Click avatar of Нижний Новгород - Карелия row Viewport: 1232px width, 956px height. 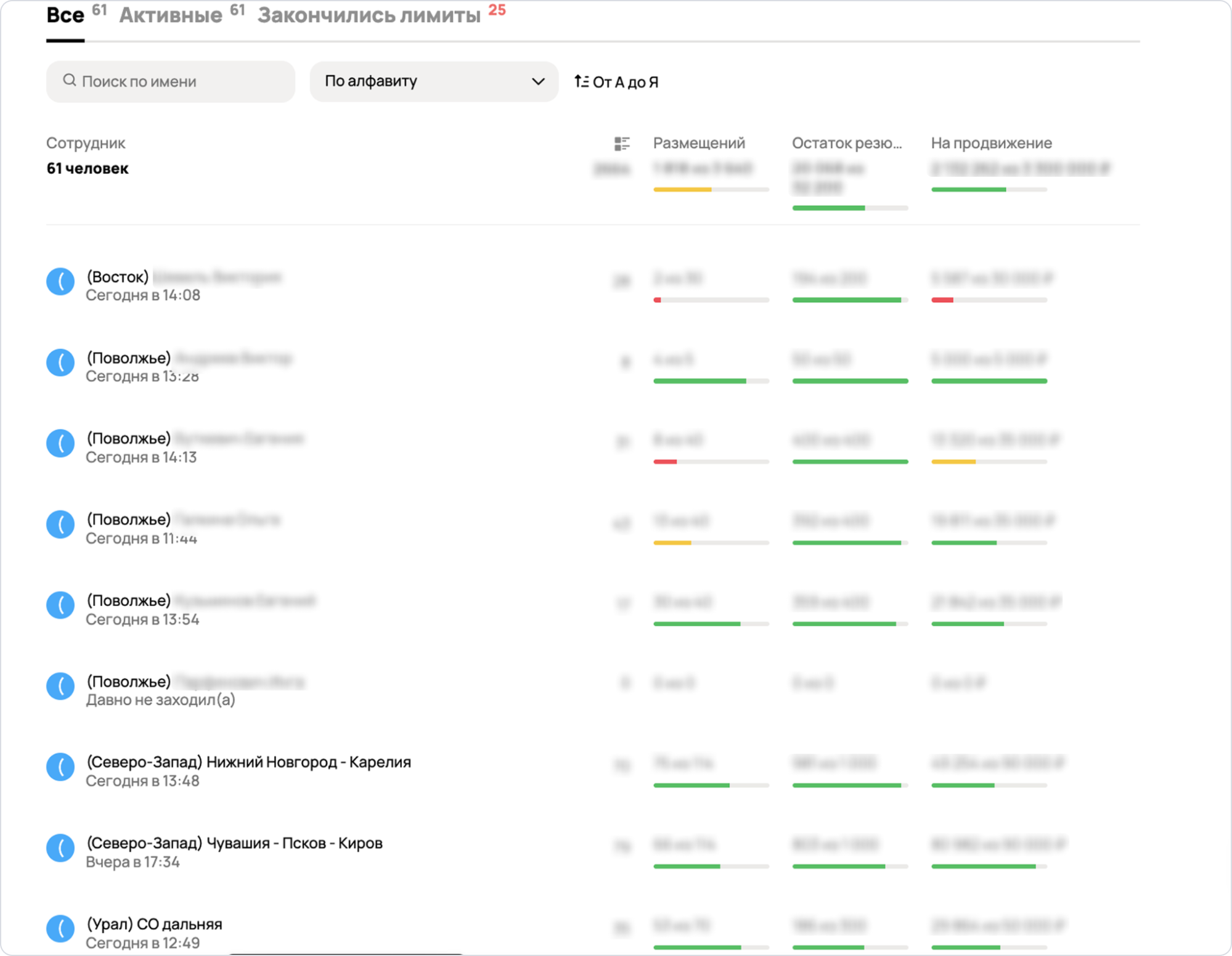(60, 767)
